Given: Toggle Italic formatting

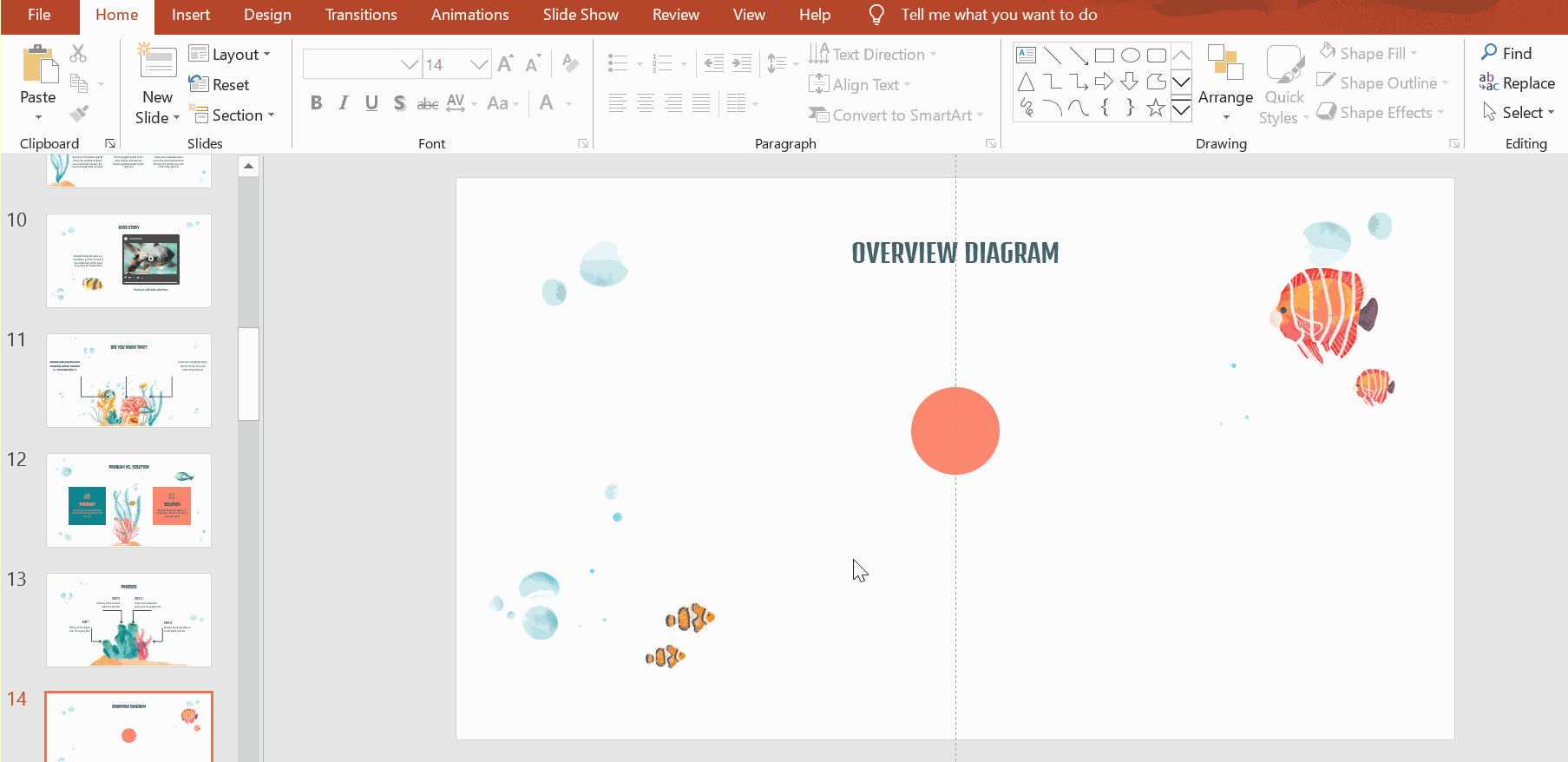Looking at the screenshot, I should pos(344,103).
